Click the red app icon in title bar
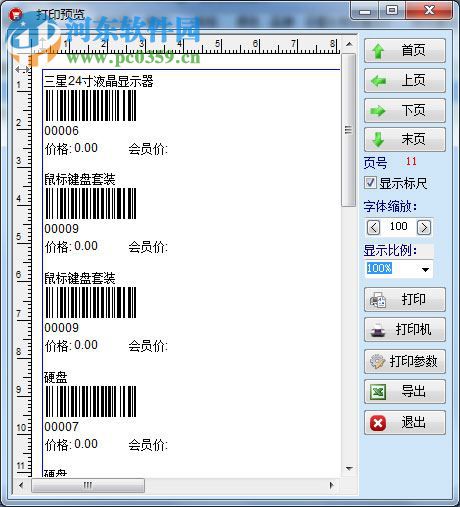460x507 pixels. pos(15,14)
